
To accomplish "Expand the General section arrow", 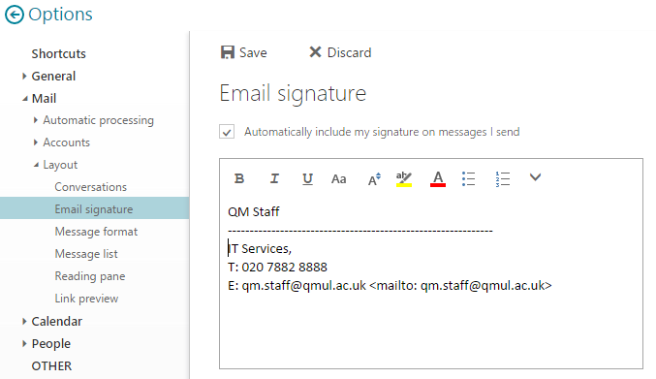I will (24, 76).
